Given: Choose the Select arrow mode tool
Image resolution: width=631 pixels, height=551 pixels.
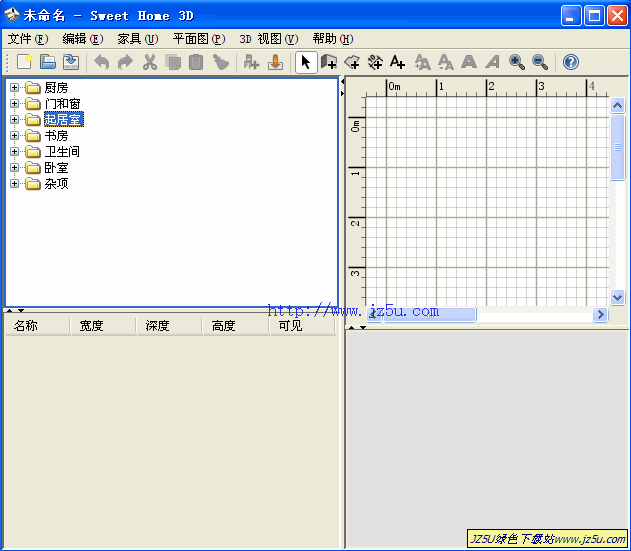Looking at the screenshot, I should click(x=306, y=62).
